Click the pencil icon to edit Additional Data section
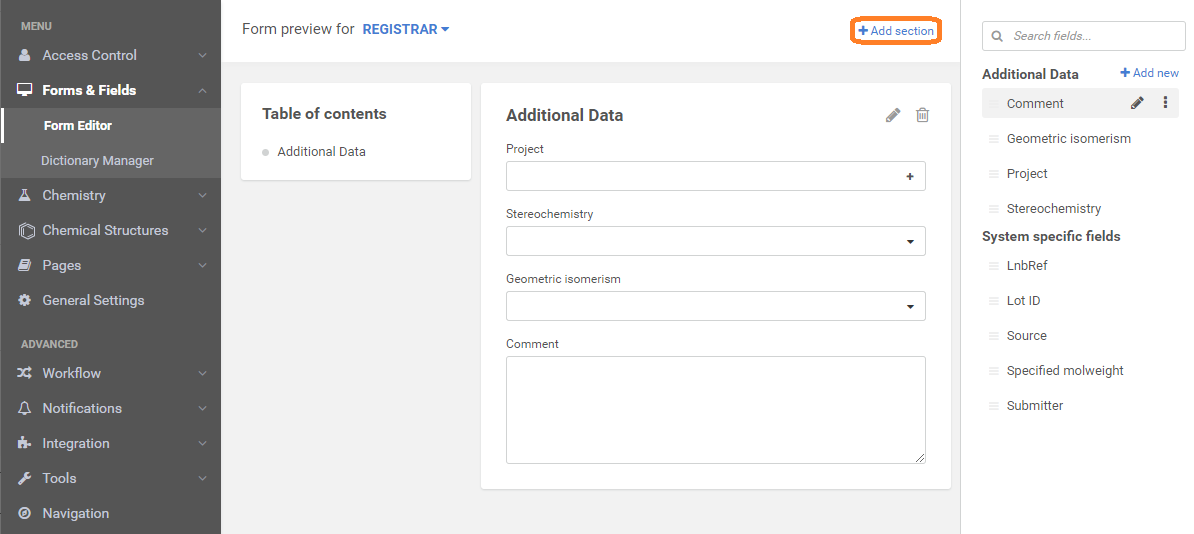This screenshot has width=1194, height=534. (893, 115)
